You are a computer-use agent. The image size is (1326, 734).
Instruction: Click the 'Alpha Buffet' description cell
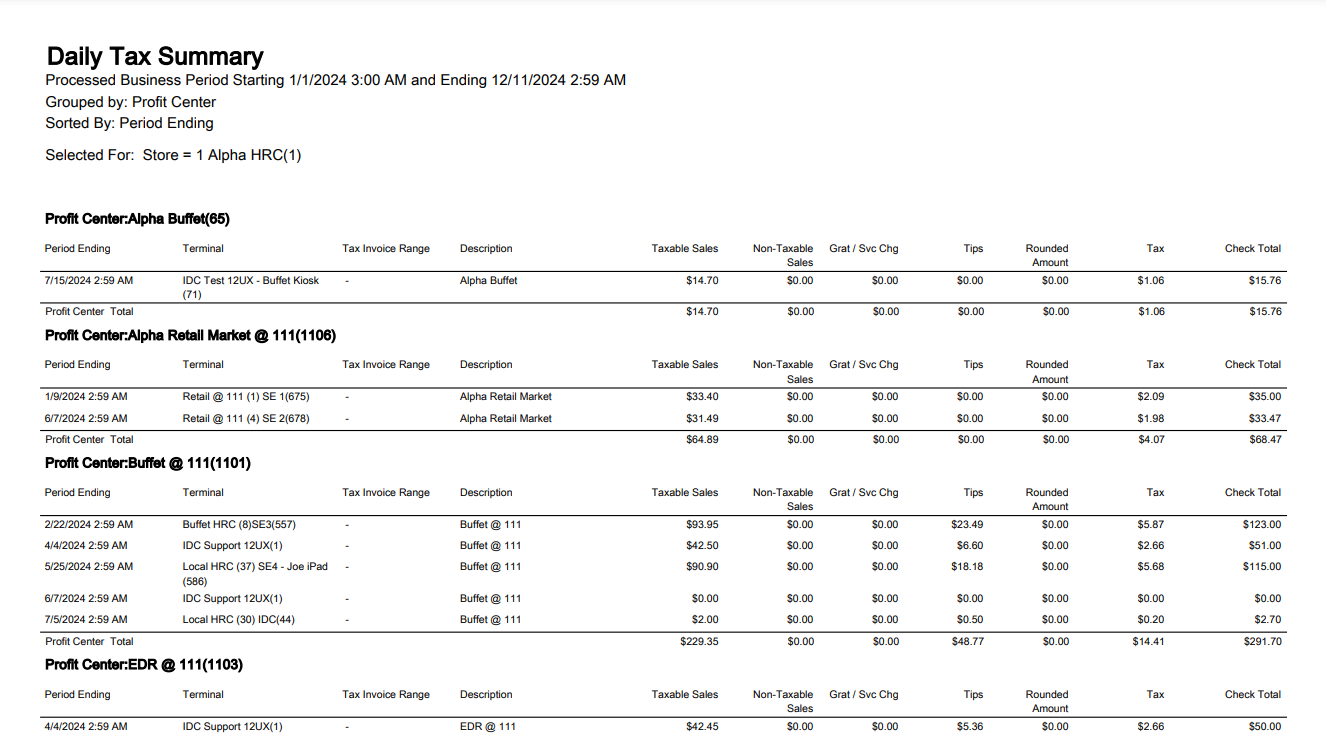489,281
